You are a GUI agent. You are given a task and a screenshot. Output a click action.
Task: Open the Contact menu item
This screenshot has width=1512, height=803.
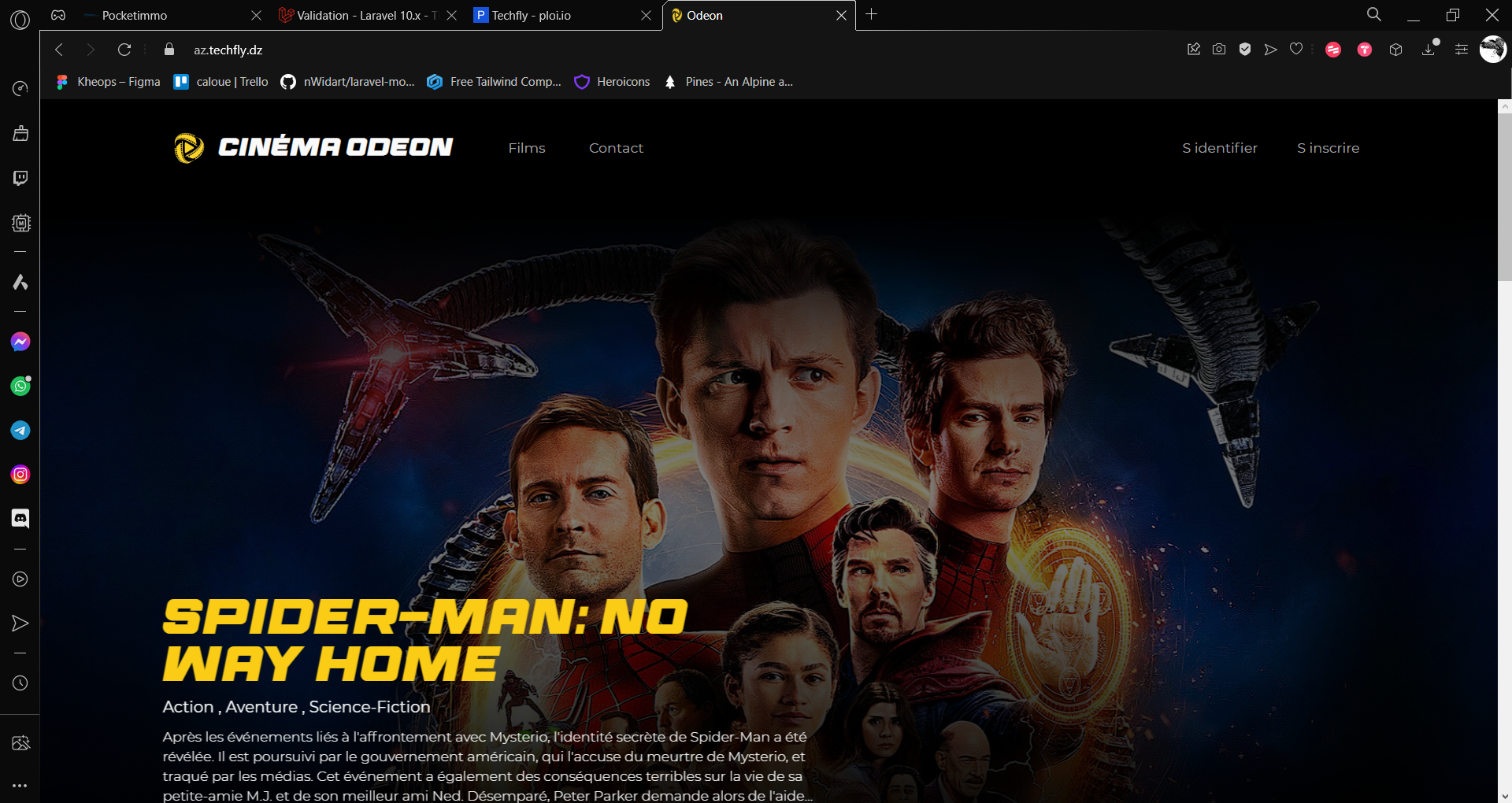(616, 148)
